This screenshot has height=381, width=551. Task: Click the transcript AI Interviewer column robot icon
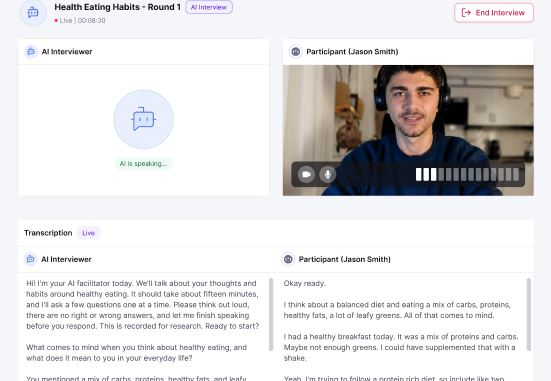[x=31, y=259]
